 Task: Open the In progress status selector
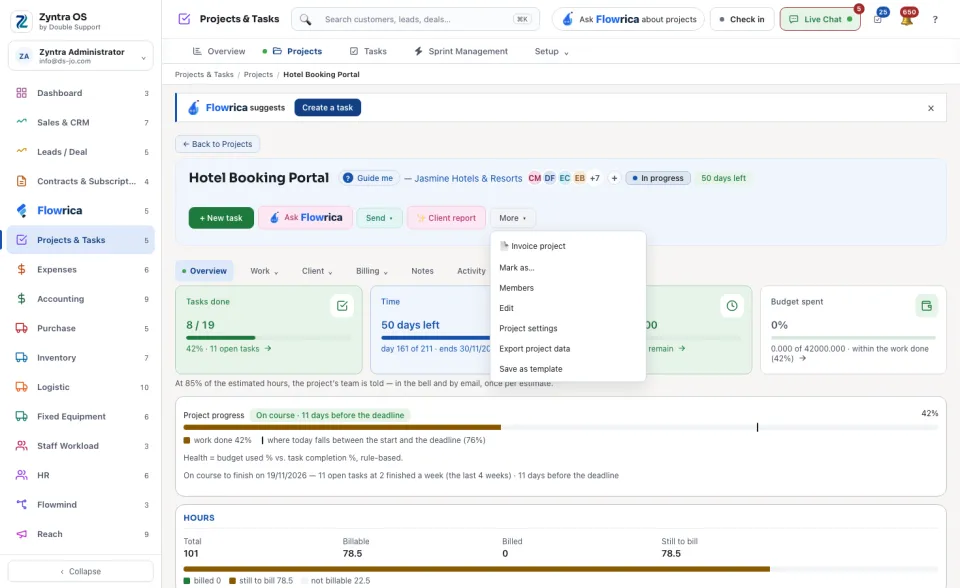658,178
